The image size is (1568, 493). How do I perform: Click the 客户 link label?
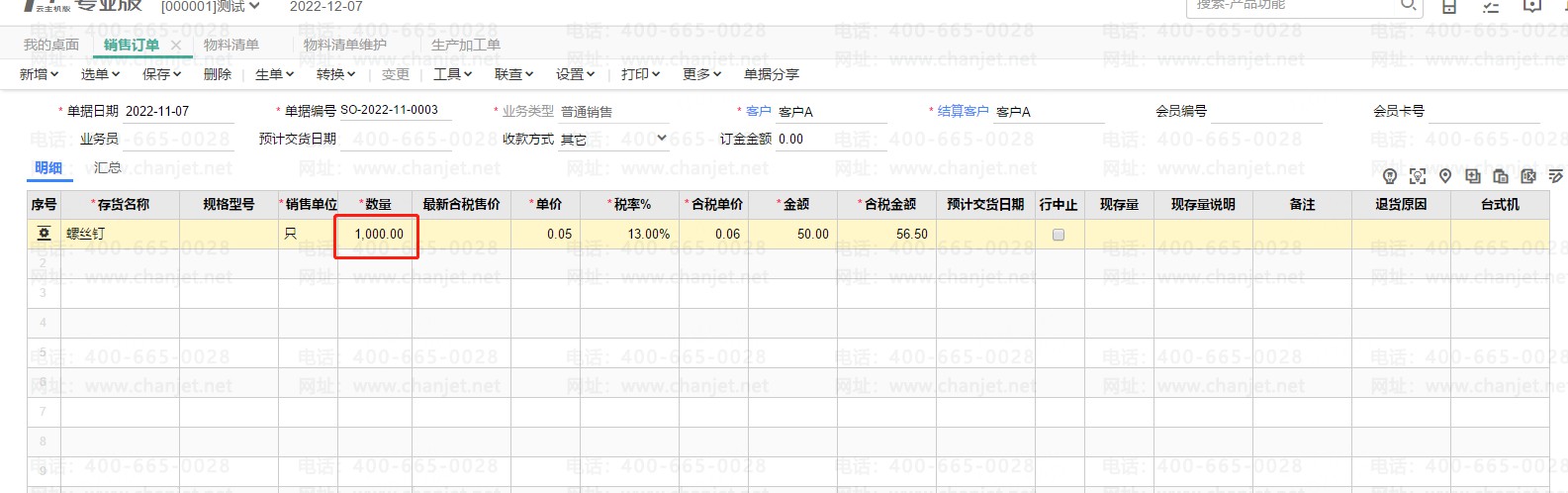(759, 111)
